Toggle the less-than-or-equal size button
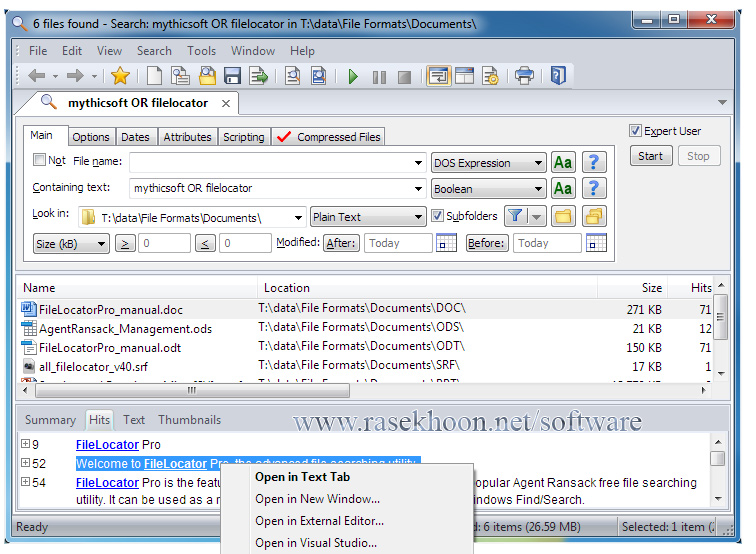The height and width of the screenshot is (554, 756). tap(205, 243)
